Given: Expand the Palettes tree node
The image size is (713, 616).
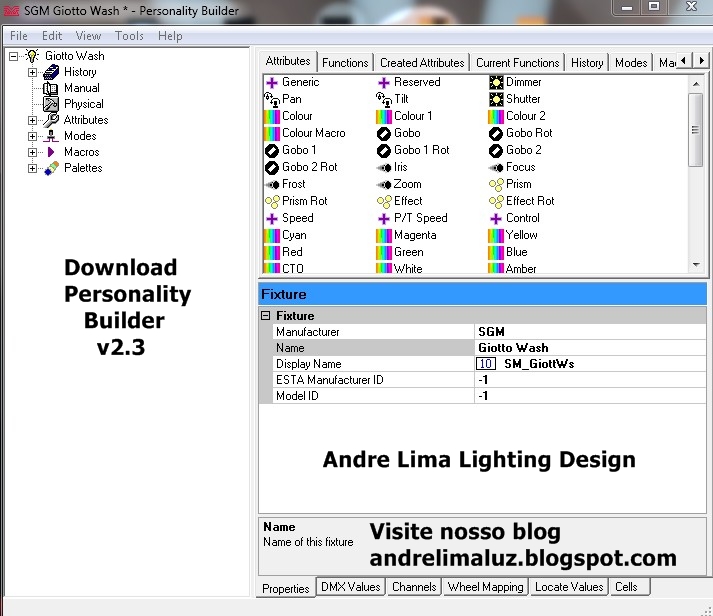Looking at the screenshot, I should (32, 168).
